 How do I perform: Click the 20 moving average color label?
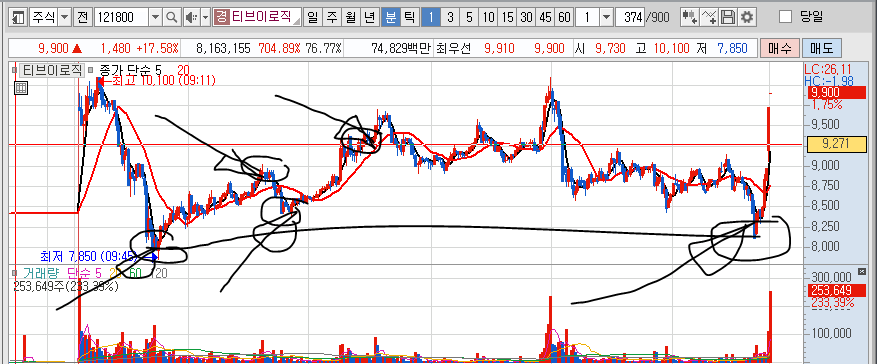183,70
